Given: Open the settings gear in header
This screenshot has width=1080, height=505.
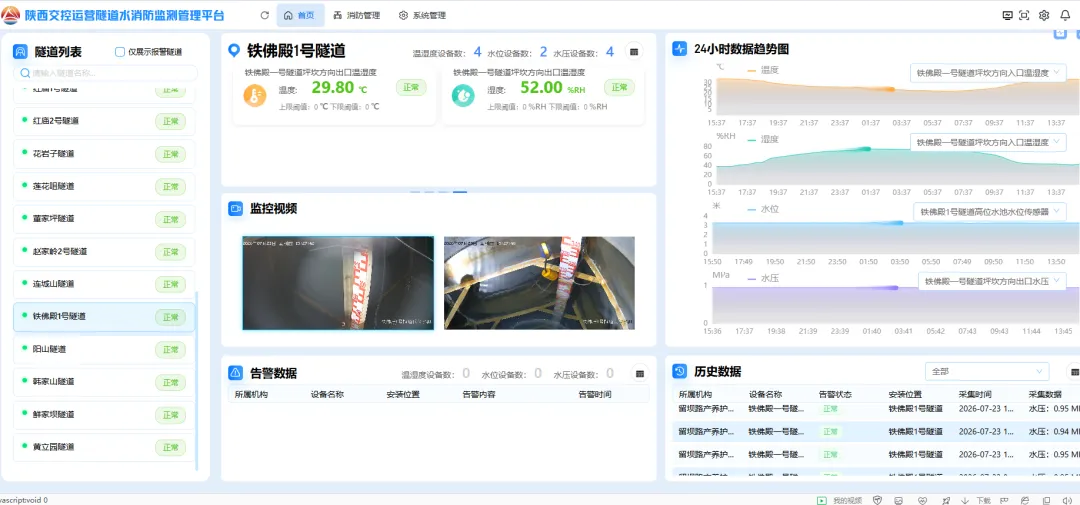Looking at the screenshot, I should [1043, 15].
